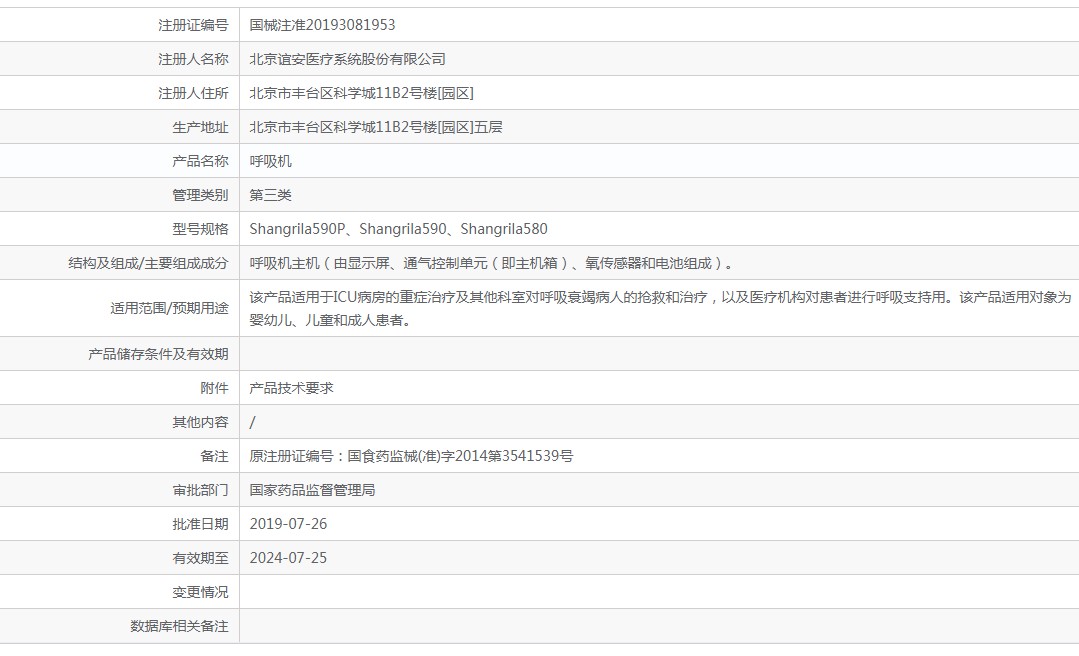This screenshot has width=1079, height=656.
Task: Click the 管理类别 label
Action: 200,195
